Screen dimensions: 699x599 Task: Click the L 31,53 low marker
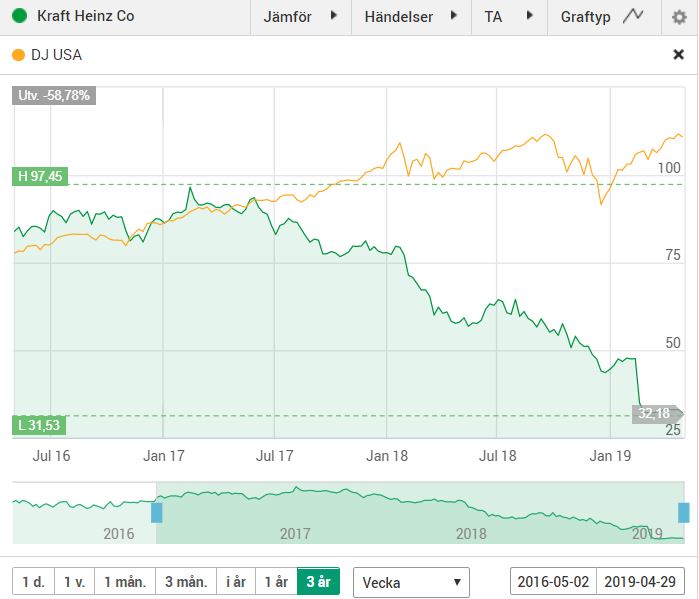pyautogui.click(x=39, y=425)
